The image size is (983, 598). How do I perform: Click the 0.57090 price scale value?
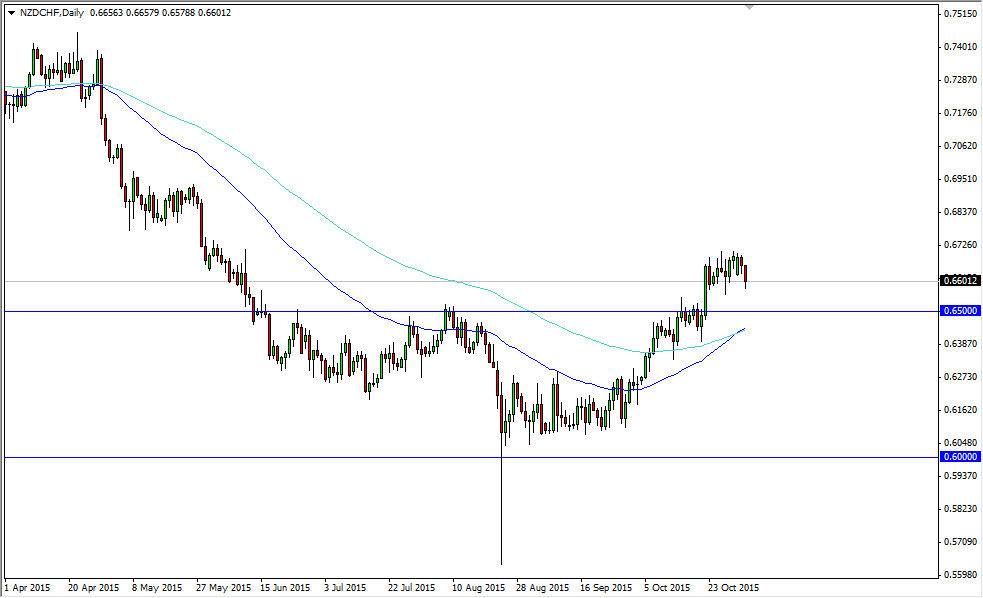coord(960,542)
